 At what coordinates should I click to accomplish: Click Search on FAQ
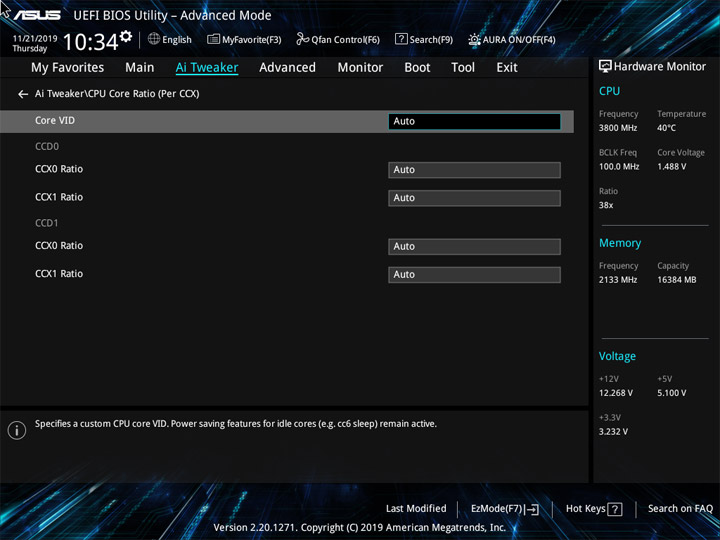[680, 508]
